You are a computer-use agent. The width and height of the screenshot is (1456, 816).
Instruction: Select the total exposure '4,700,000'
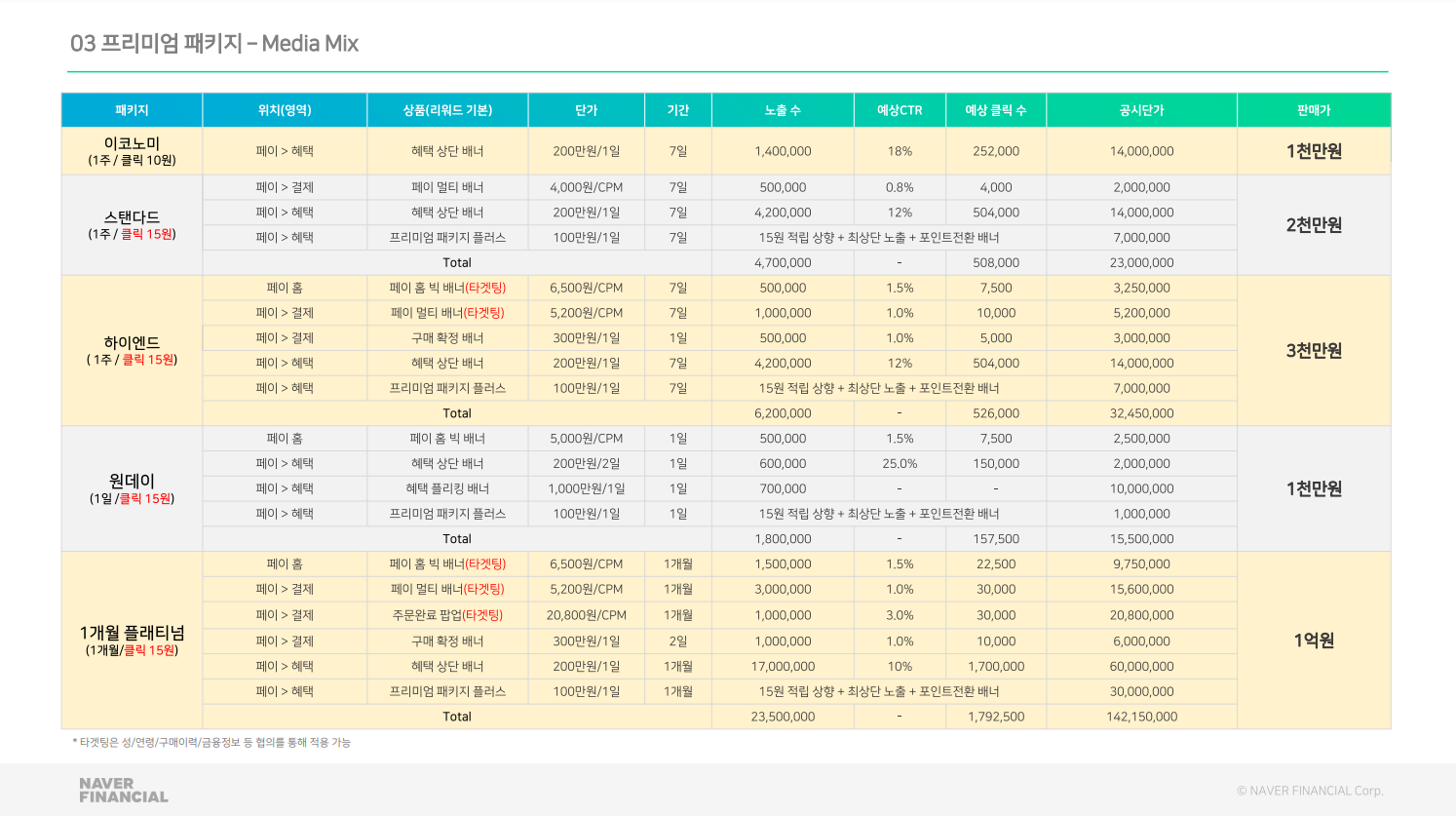pyautogui.click(x=783, y=262)
